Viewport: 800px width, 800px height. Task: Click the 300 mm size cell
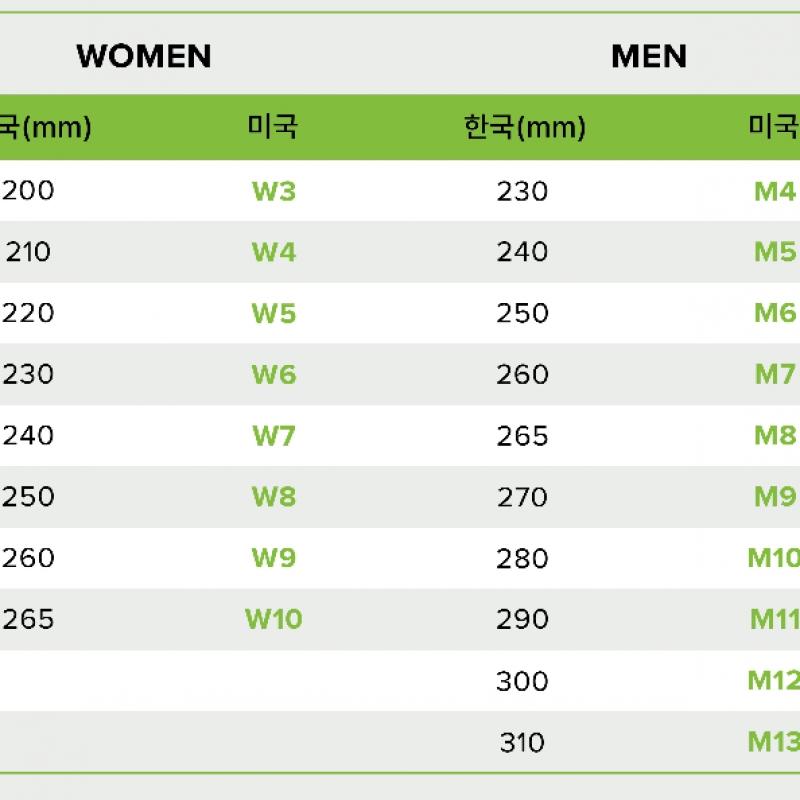tap(522, 681)
